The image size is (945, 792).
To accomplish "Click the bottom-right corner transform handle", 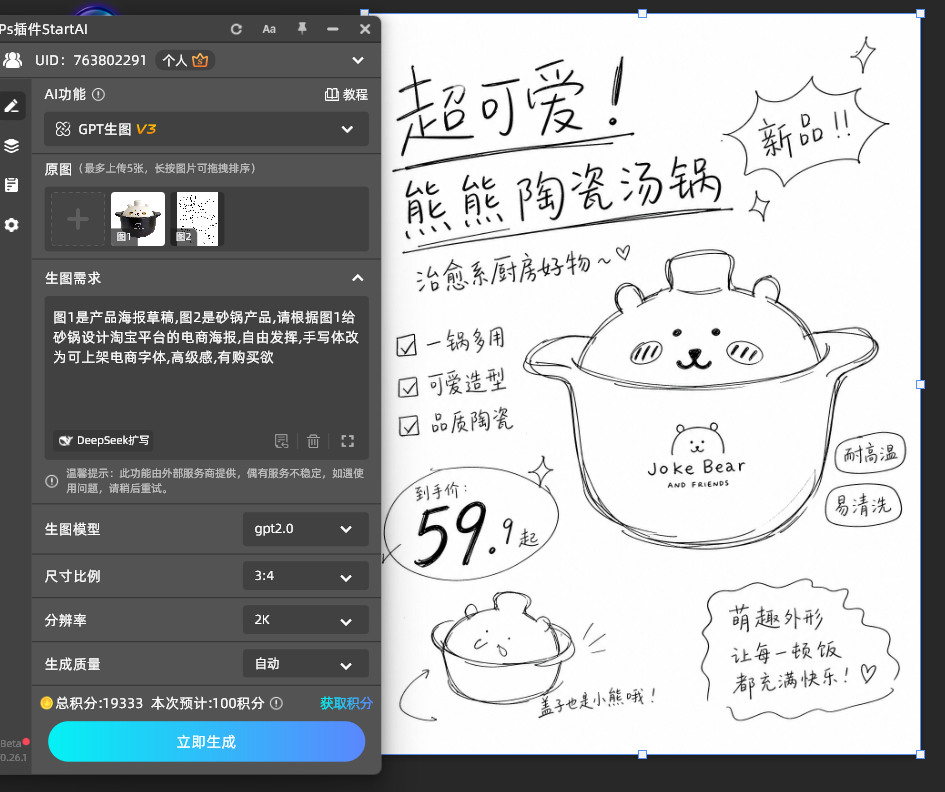I will 920,755.
